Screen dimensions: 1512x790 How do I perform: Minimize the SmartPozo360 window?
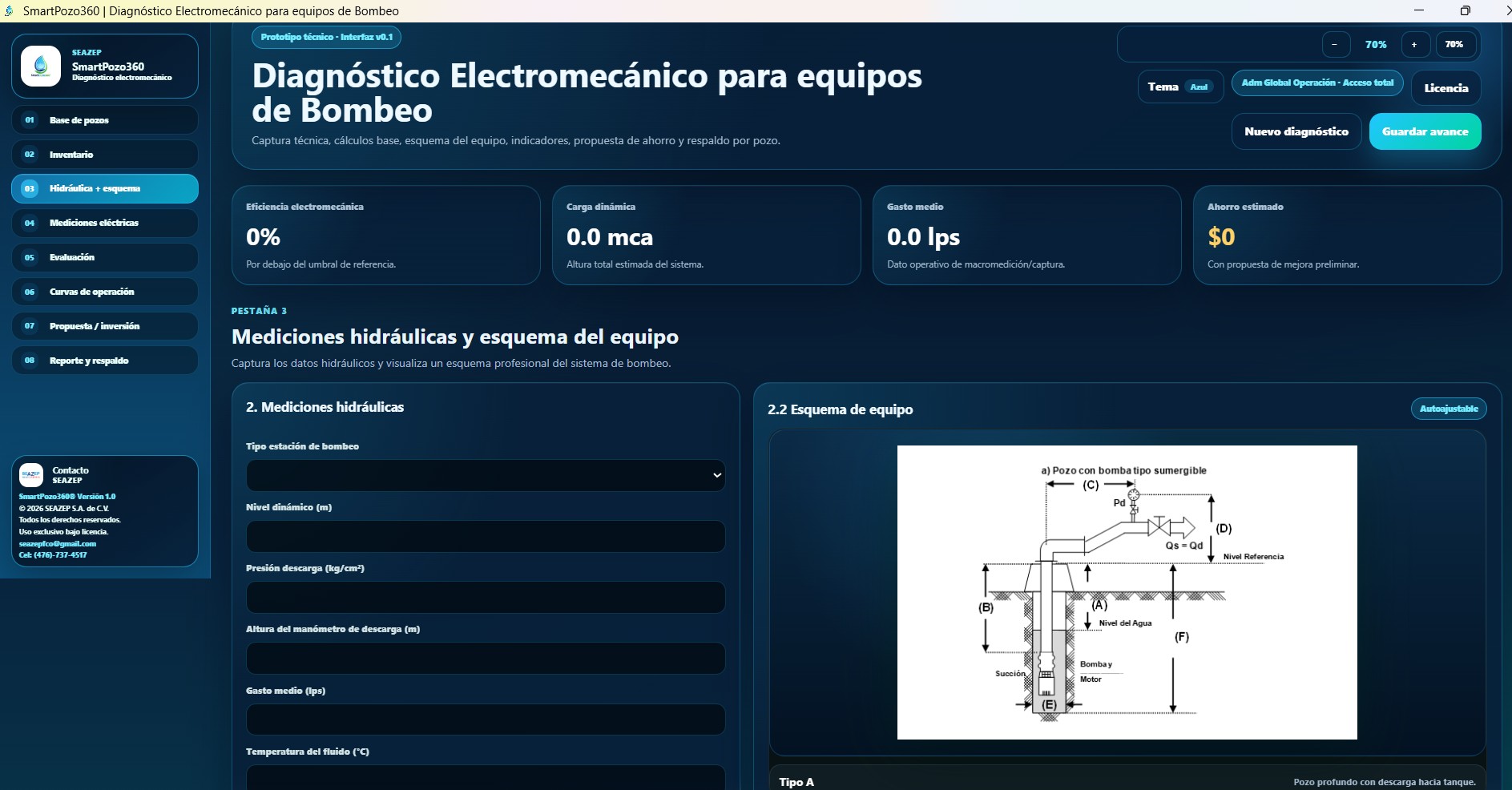[x=1419, y=11]
